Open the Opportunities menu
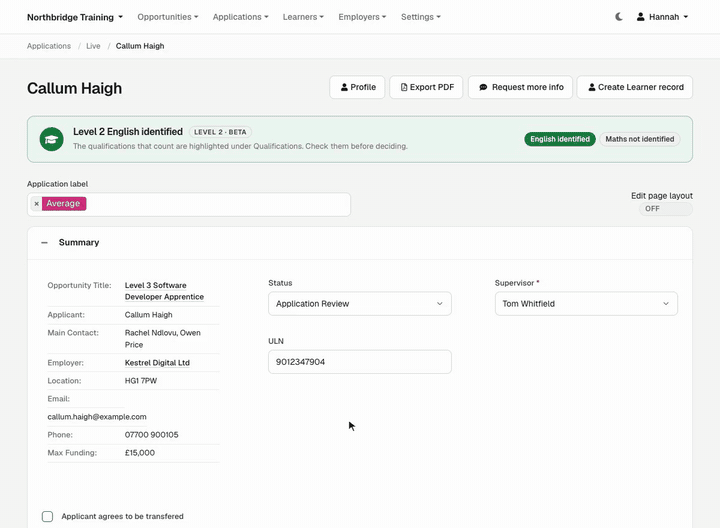 tap(168, 17)
